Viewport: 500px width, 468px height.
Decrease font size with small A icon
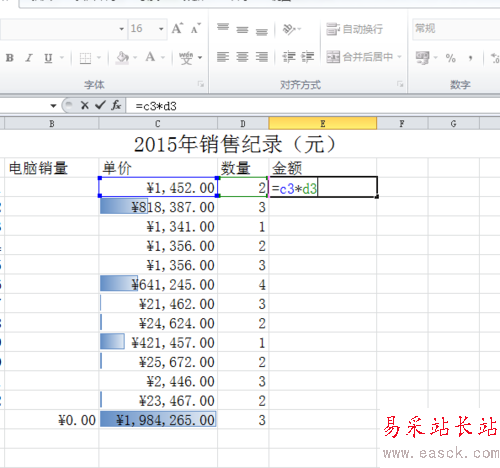point(196,29)
